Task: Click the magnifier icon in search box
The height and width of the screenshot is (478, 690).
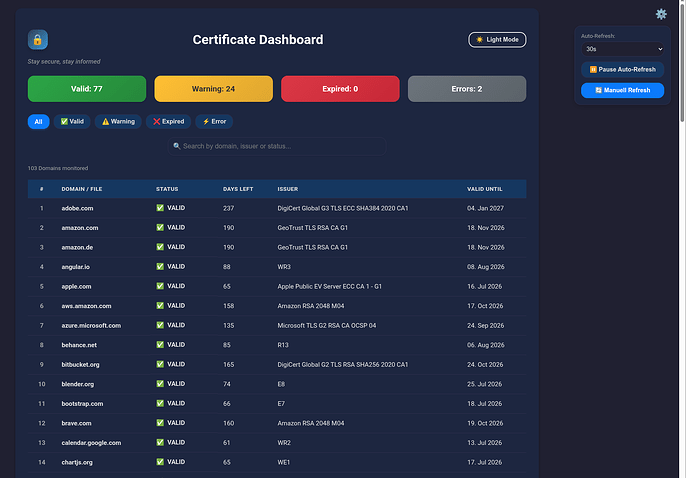Action: (177, 146)
